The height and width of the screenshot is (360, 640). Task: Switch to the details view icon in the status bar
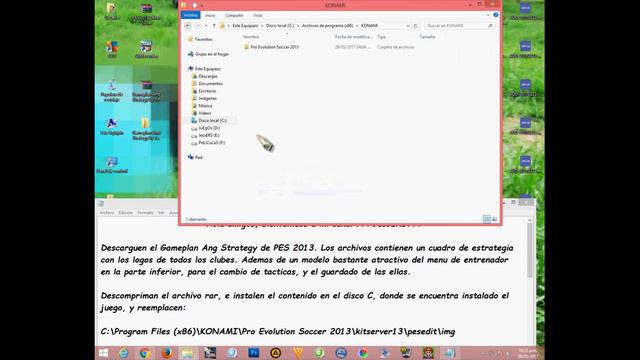(487, 219)
